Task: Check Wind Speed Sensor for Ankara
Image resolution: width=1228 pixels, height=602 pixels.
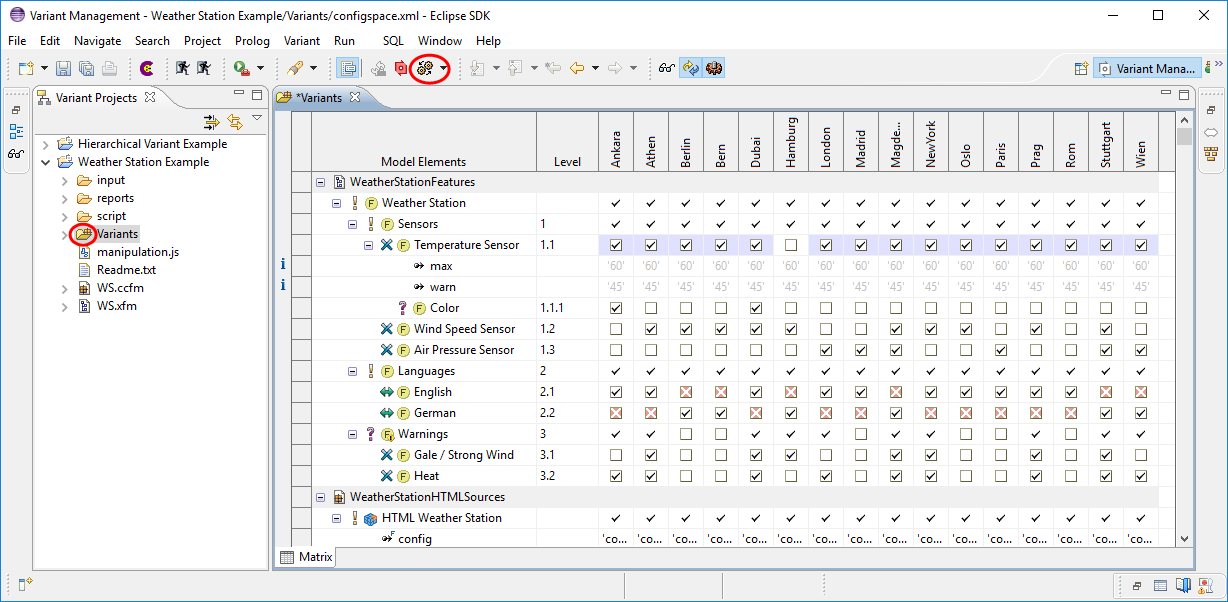Action: click(x=615, y=328)
